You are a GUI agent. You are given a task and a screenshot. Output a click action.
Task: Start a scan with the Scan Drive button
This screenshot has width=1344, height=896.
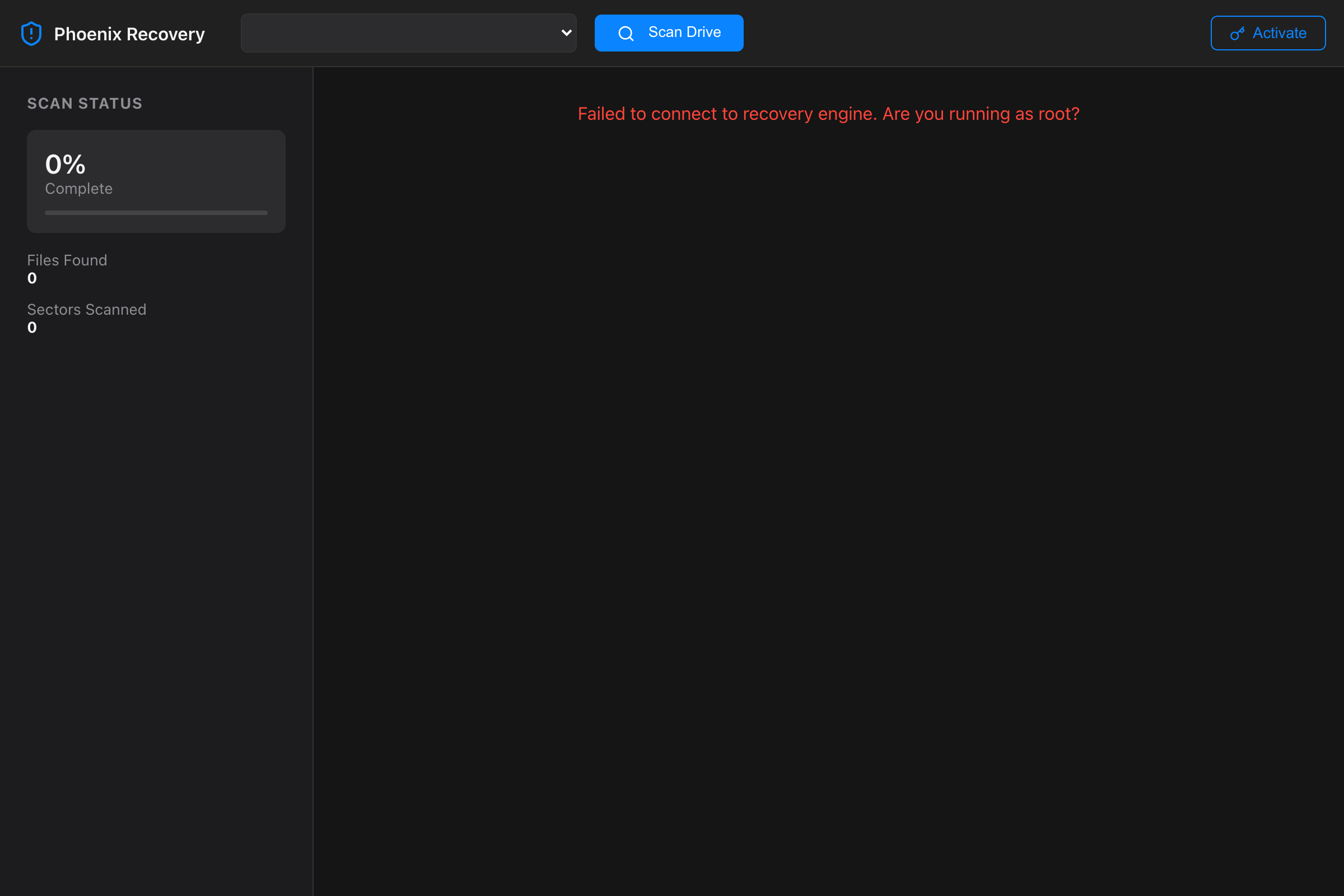[669, 32]
